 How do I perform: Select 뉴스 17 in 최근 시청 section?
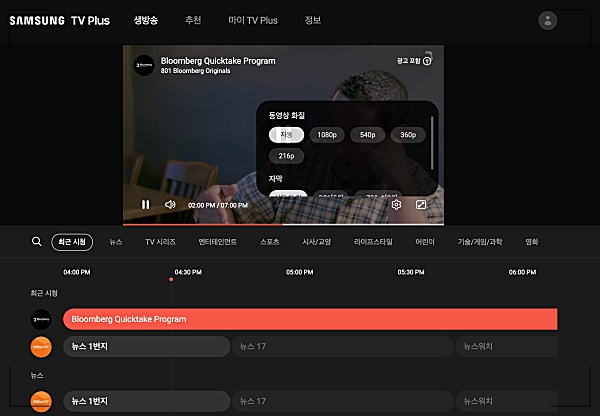343,347
